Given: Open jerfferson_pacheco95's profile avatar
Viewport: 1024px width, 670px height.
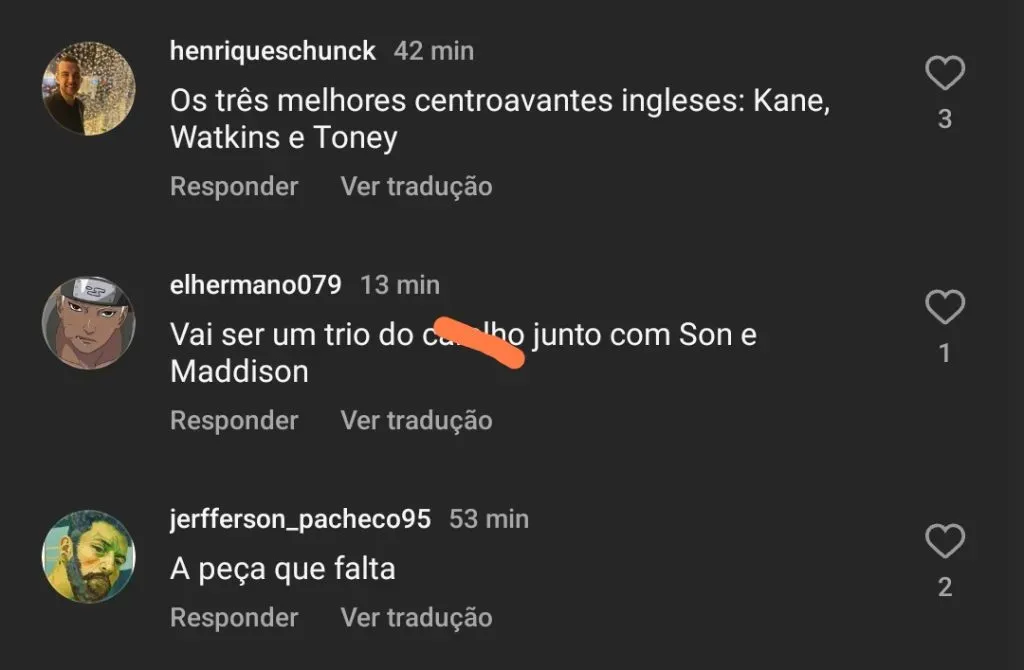Looking at the screenshot, I should point(88,556).
